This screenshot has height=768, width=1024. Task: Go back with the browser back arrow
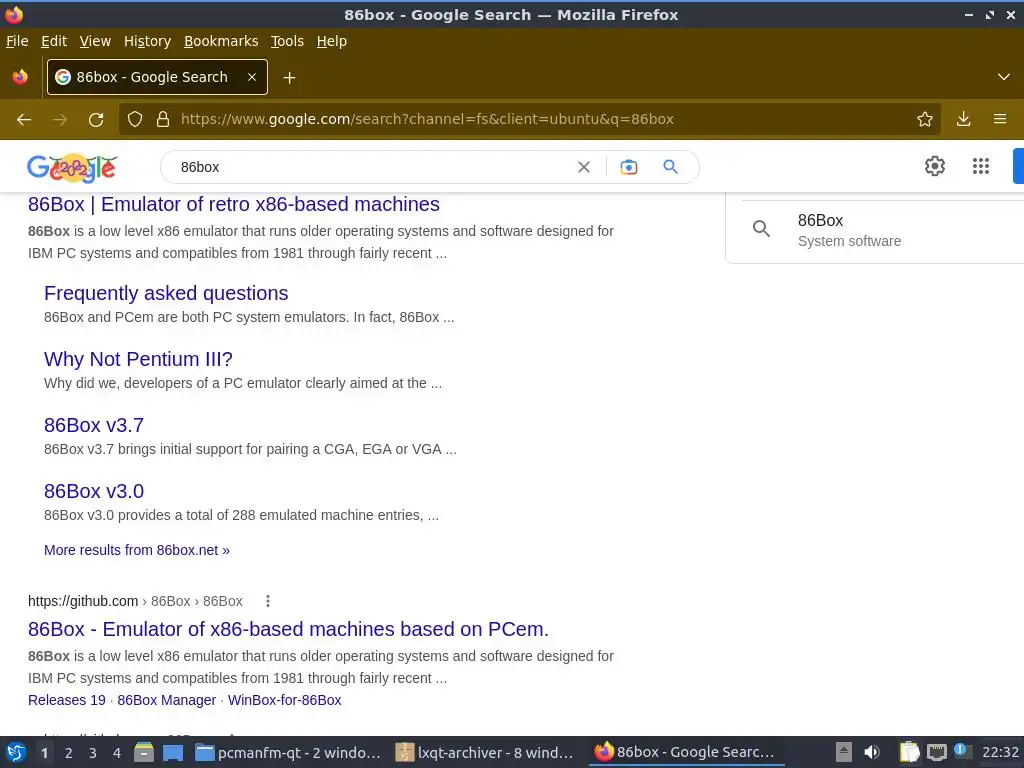[x=24, y=120]
